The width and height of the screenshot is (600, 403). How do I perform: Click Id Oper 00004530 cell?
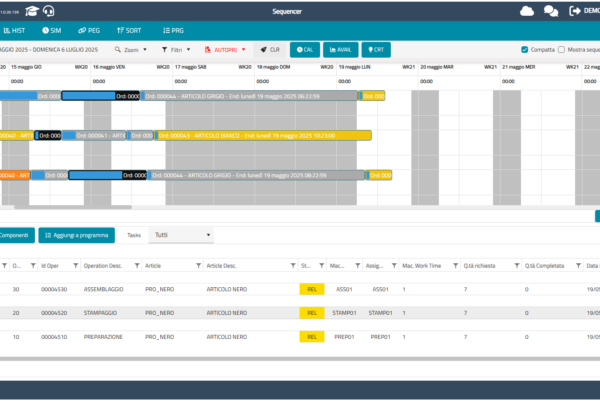pyautogui.click(x=54, y=289)
